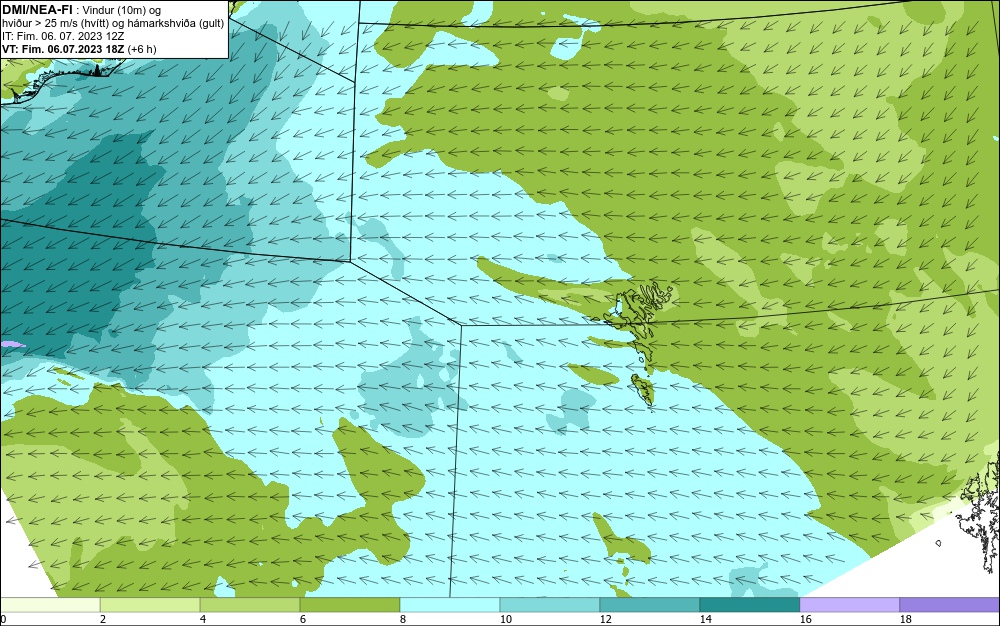
Task: Click the 12–14 m/s teal legend swatch
Action: (x=649, y=605)
